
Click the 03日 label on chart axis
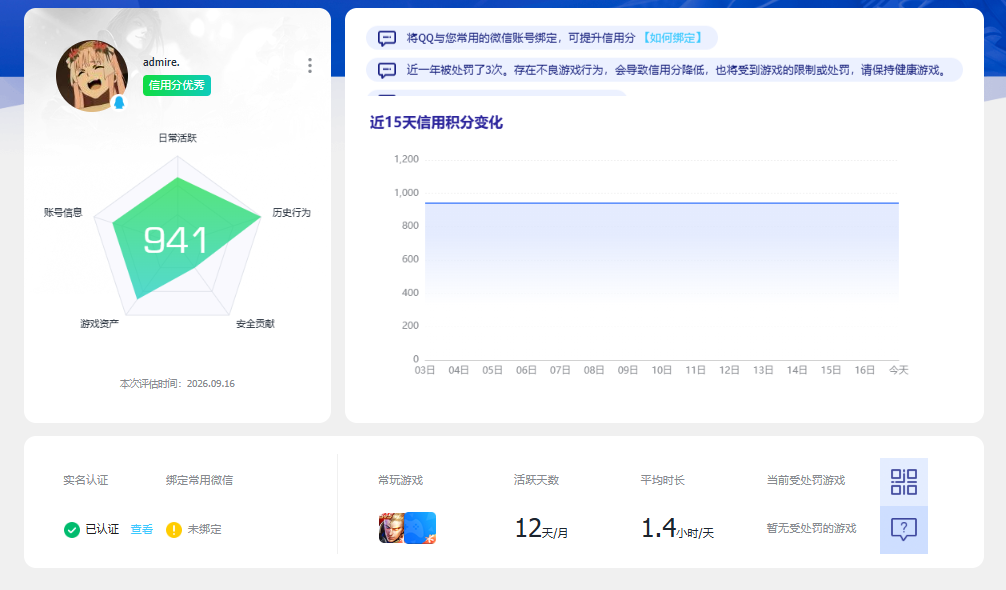(x=425, y=370)
